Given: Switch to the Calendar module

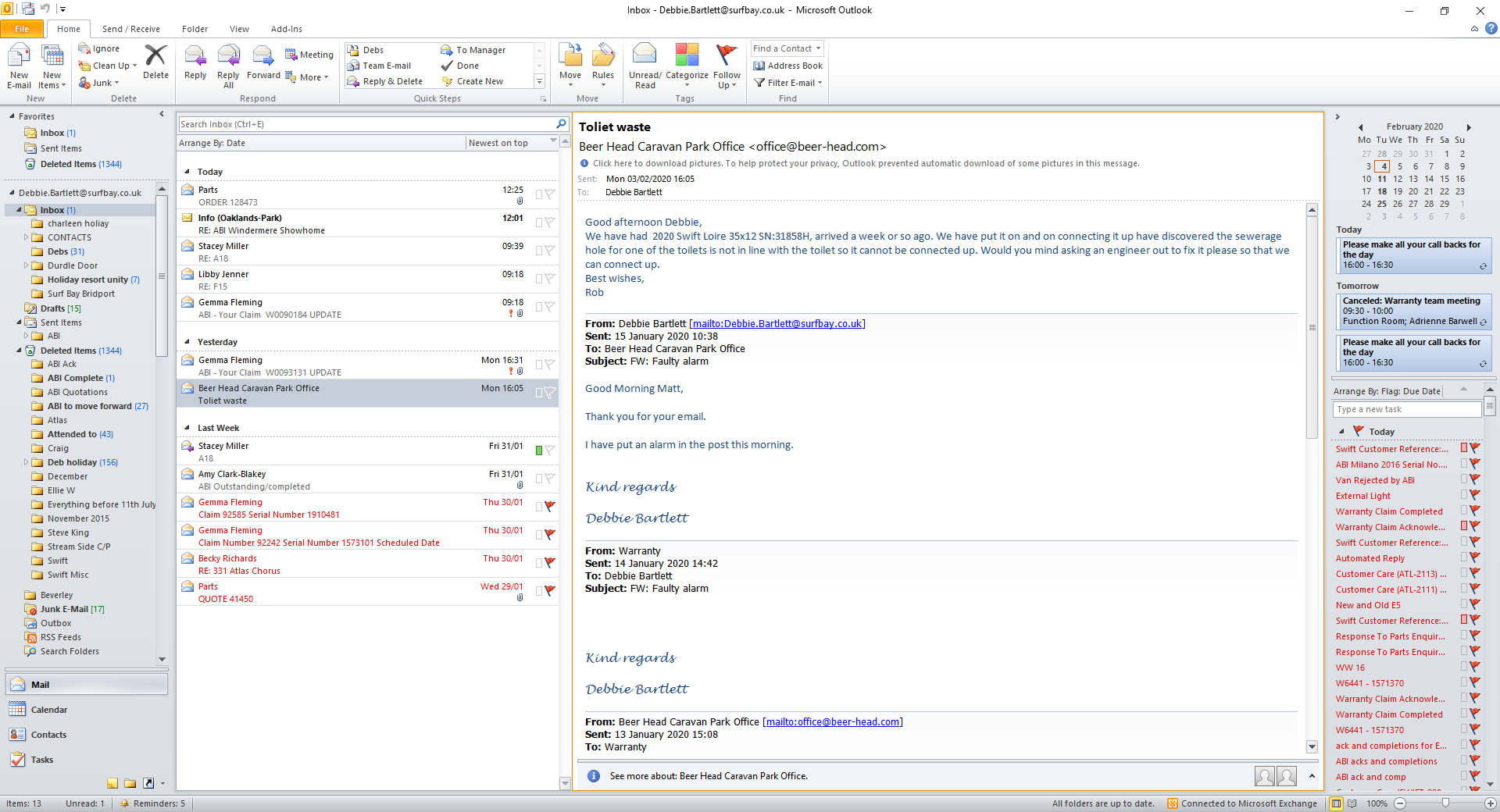Looking at the screenshot, I should (86, 710).
